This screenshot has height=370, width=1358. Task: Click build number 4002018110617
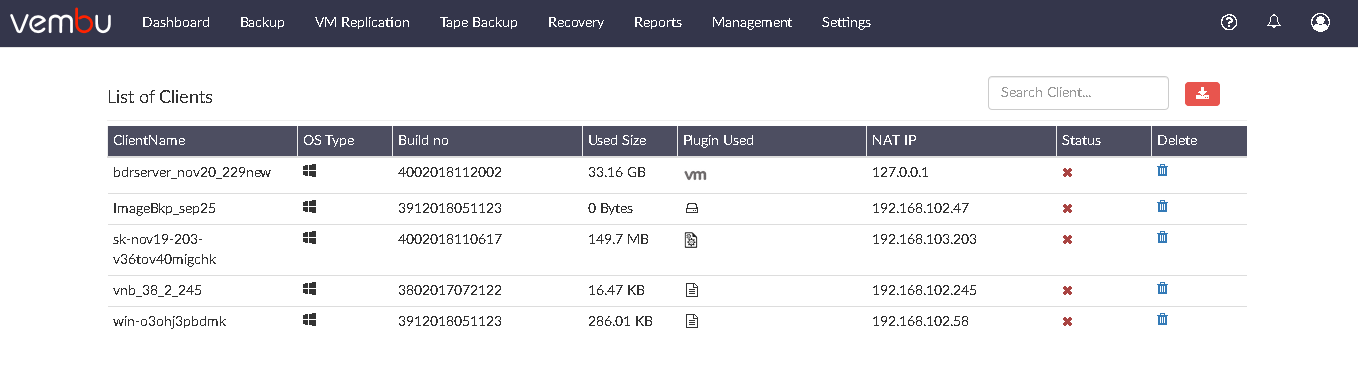(449, 240)
